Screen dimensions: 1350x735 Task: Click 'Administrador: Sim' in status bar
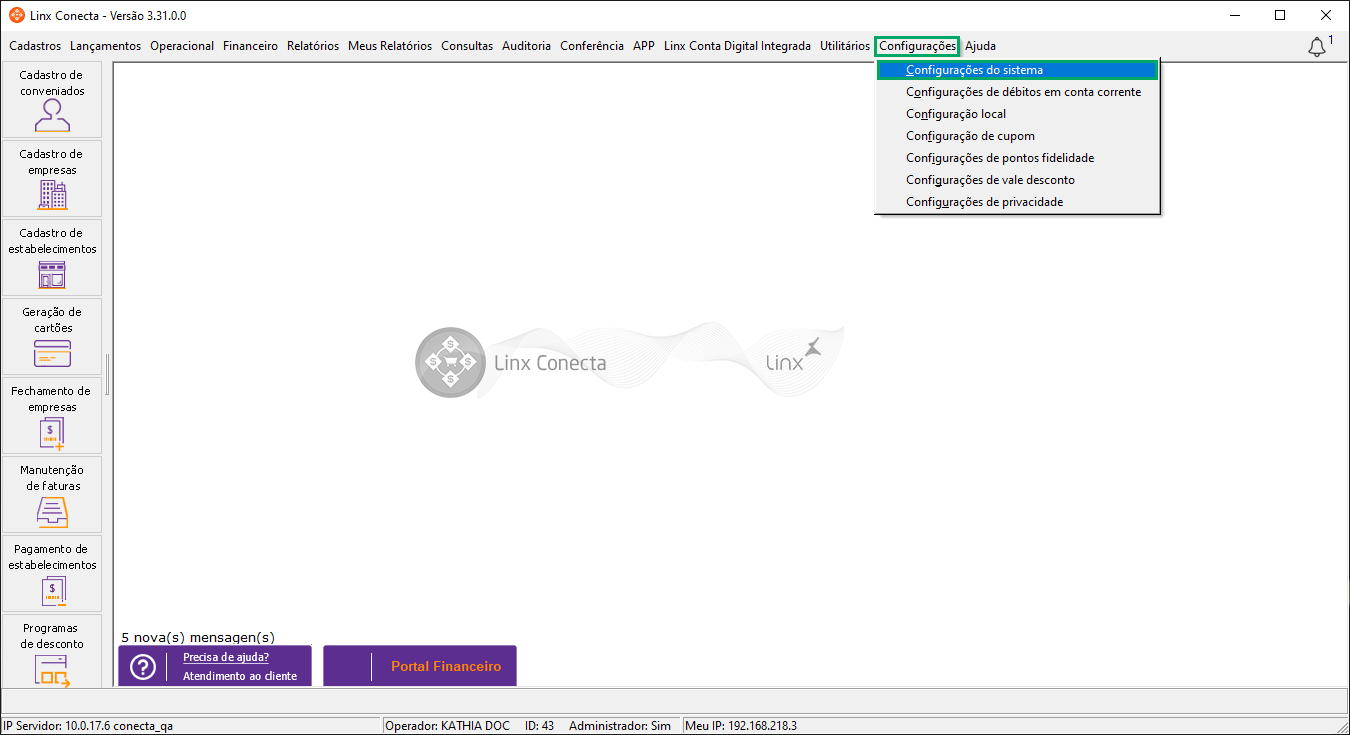click(620, 726)
